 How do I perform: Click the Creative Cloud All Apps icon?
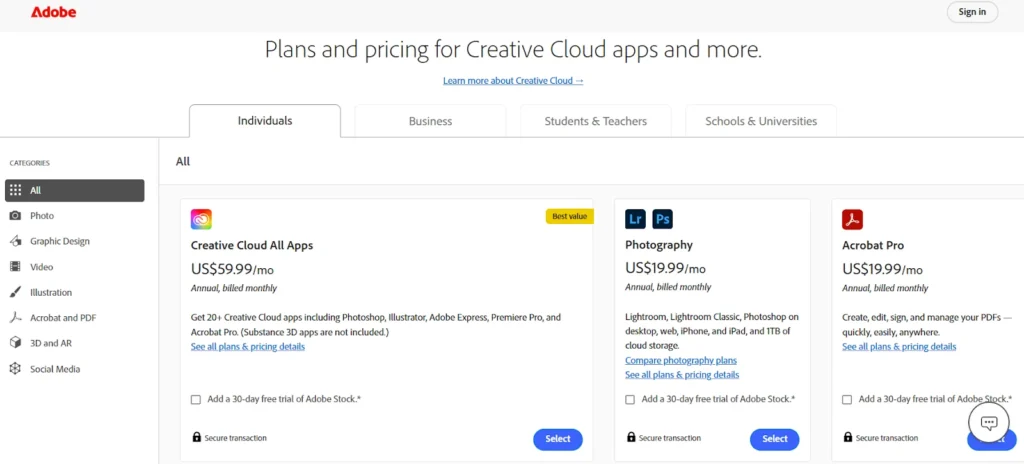(x=201, y=219)
